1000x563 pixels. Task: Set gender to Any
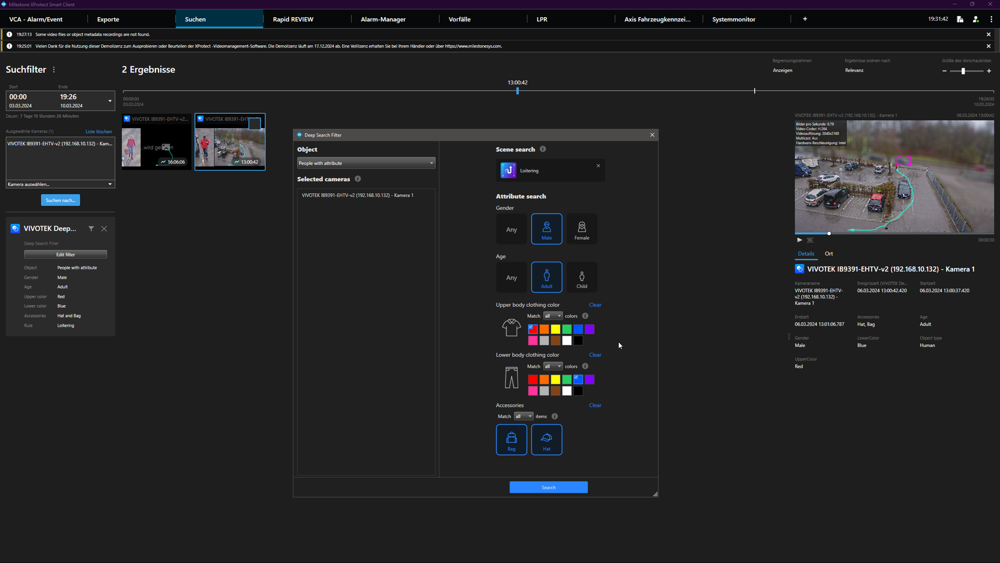tap(511, 229)
